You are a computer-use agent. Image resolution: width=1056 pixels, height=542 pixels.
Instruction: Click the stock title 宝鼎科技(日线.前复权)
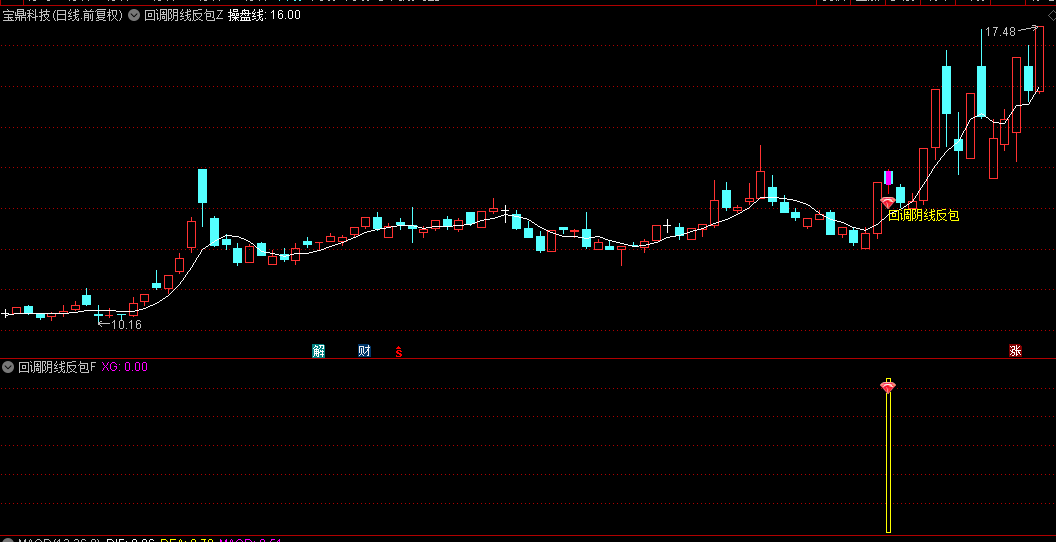click(63, 15)
